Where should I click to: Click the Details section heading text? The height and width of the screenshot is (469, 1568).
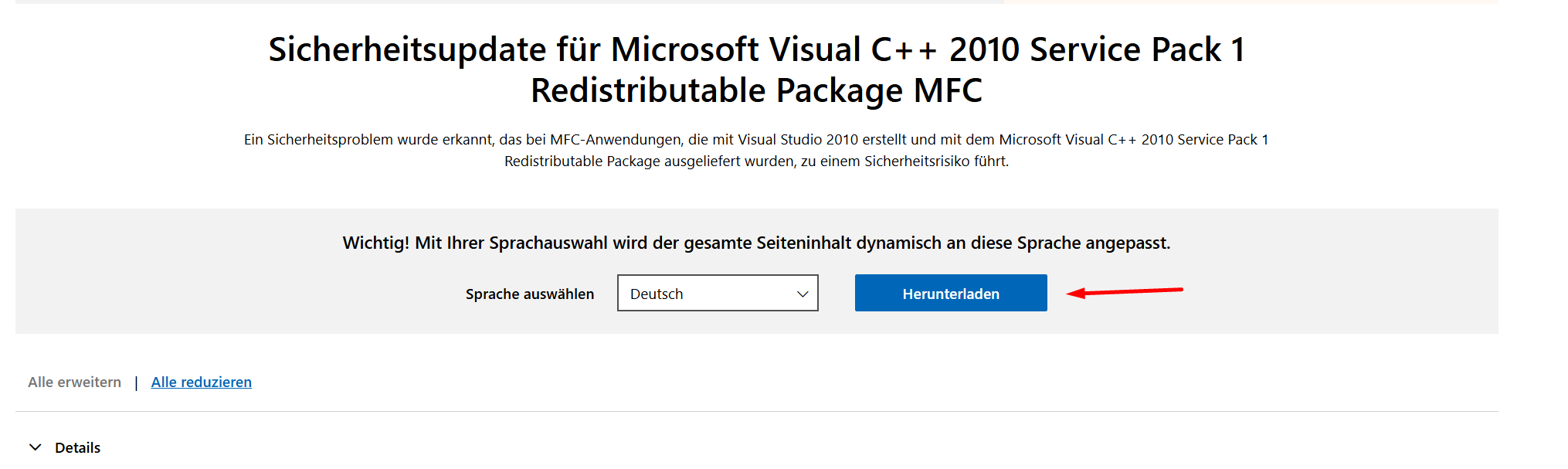pyautogui.click(x=77, y=448)
